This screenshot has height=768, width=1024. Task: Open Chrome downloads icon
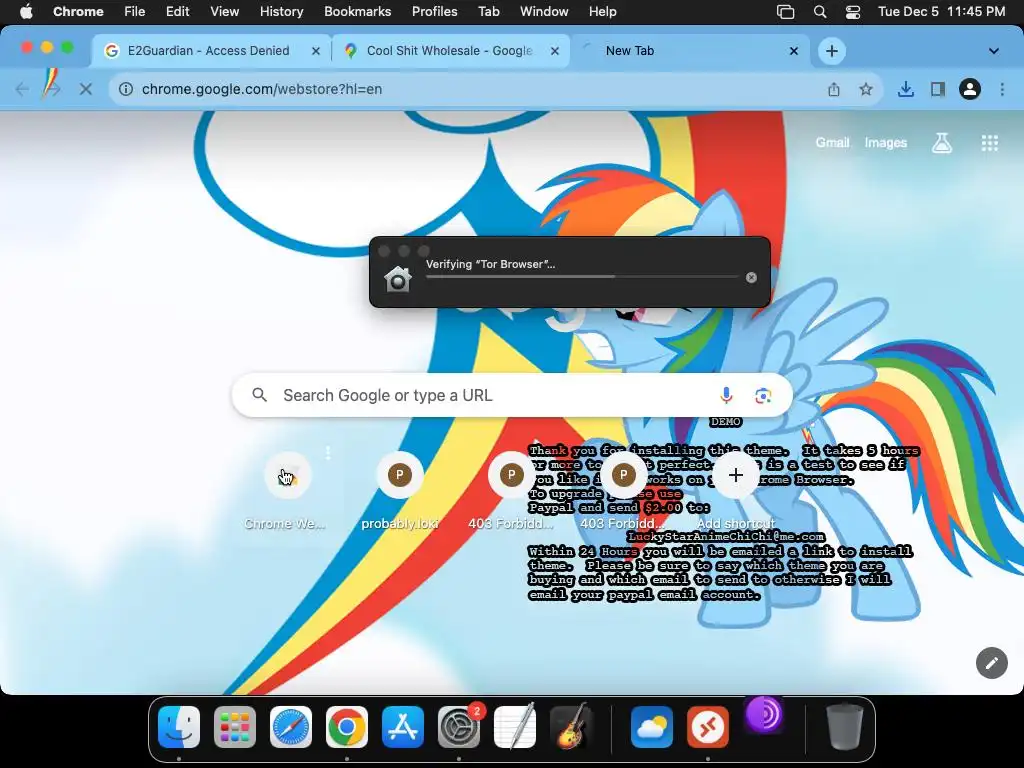click(x=905, y=89)
